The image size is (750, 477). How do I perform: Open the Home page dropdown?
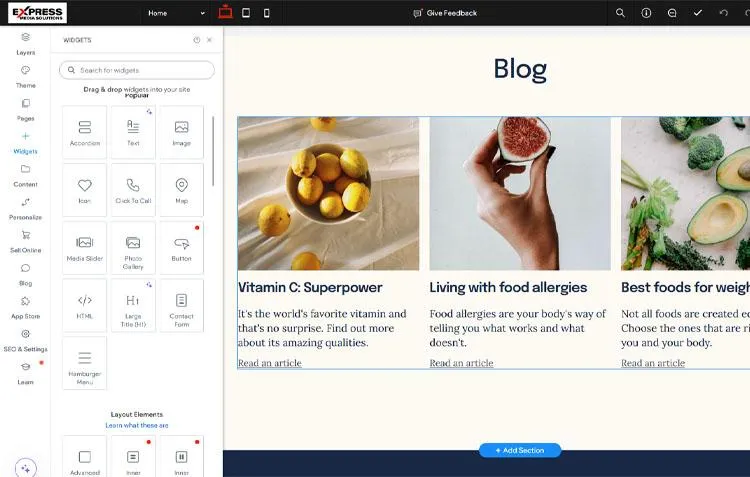[x=176, y=13]
